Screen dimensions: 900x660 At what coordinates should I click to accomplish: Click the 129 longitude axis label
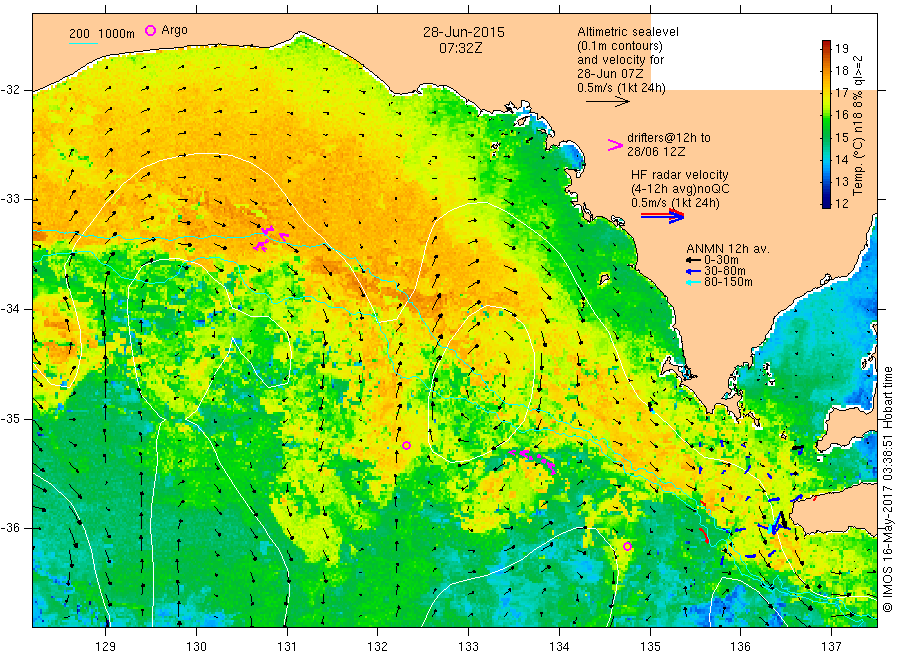pyautogui.click(x=106, y=646)
